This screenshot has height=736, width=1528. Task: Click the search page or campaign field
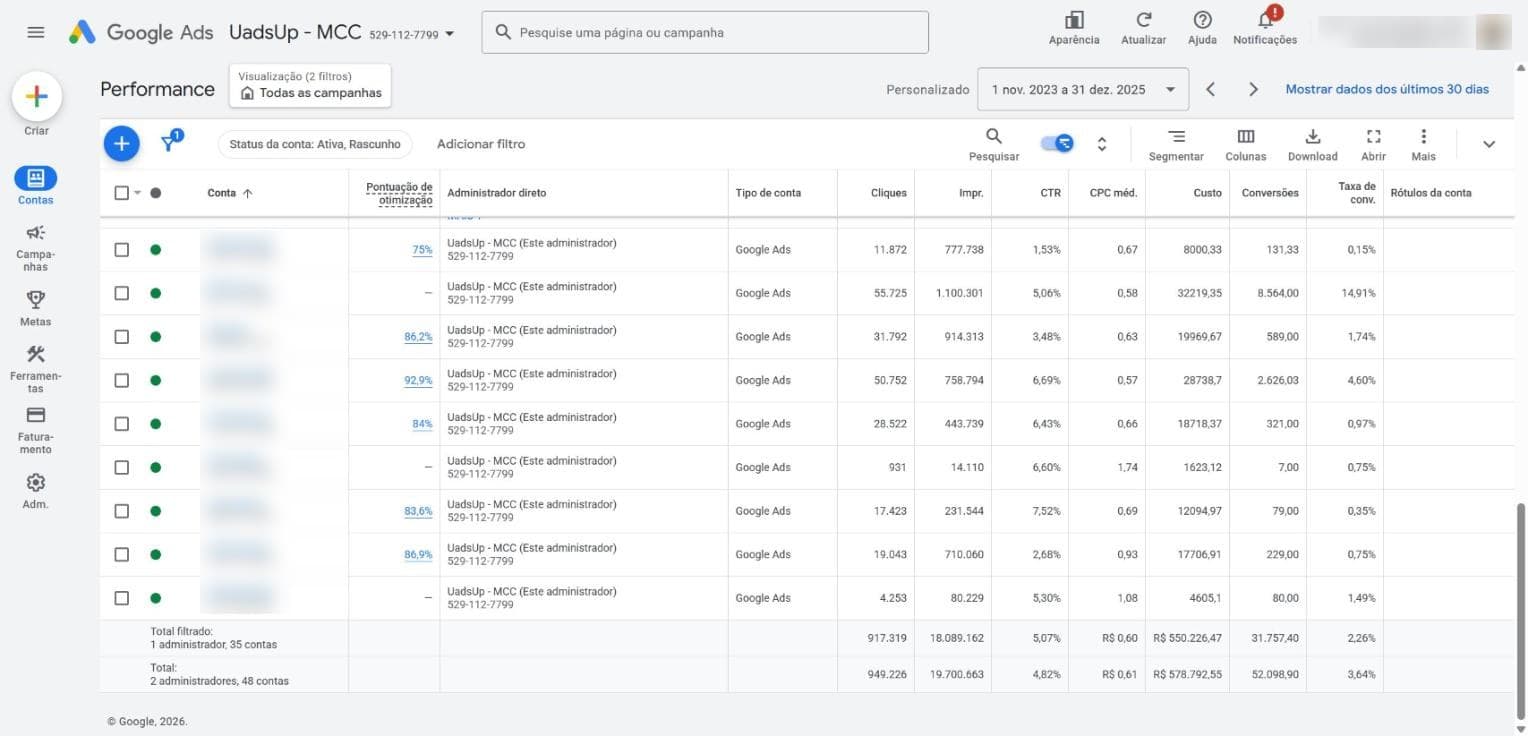(x=705, y=32)
